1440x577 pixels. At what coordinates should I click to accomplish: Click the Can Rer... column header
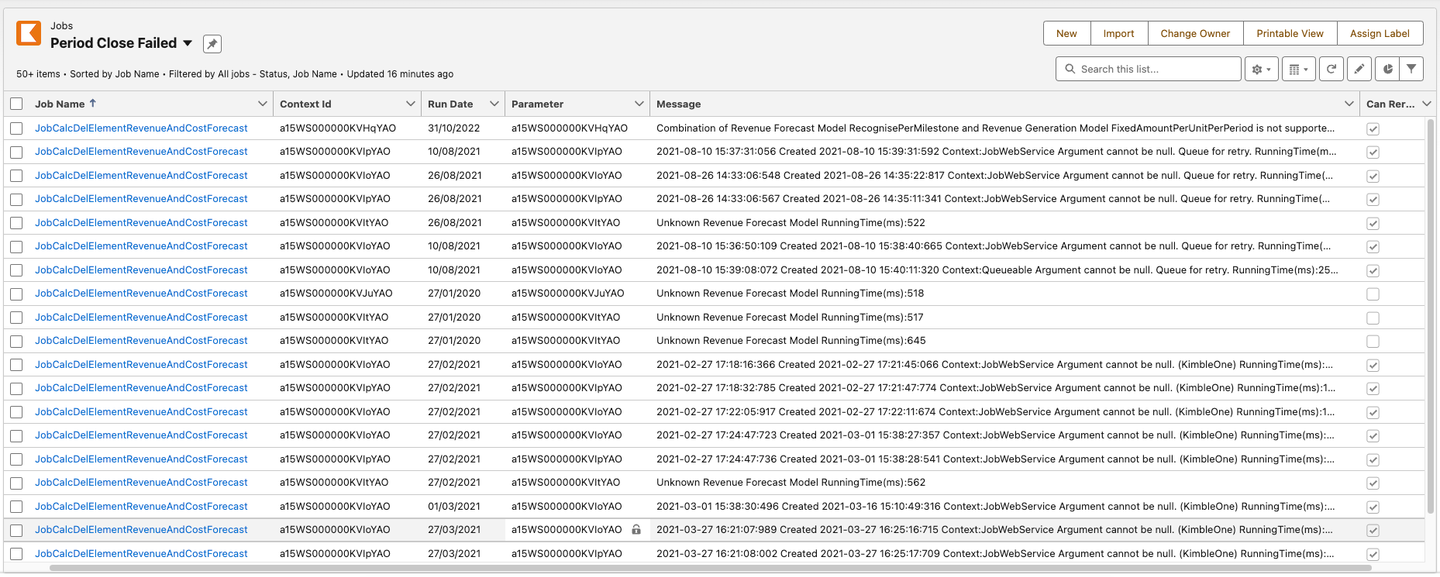tap(1391, 104)
